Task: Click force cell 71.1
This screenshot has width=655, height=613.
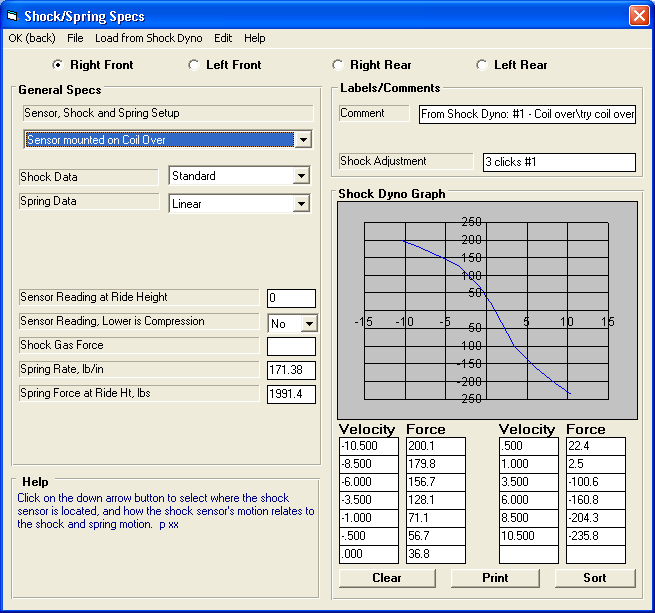Action: pos(436,518)
